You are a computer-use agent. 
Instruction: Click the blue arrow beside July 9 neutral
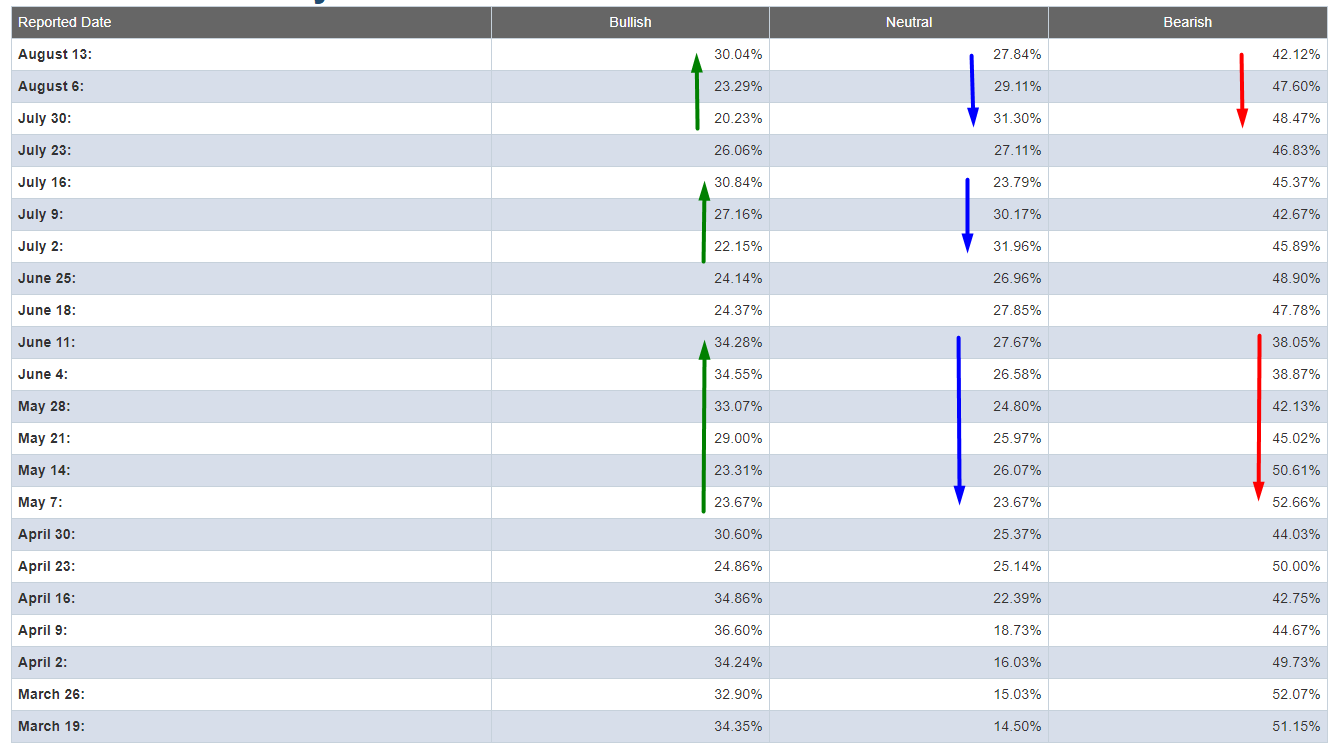967,215
